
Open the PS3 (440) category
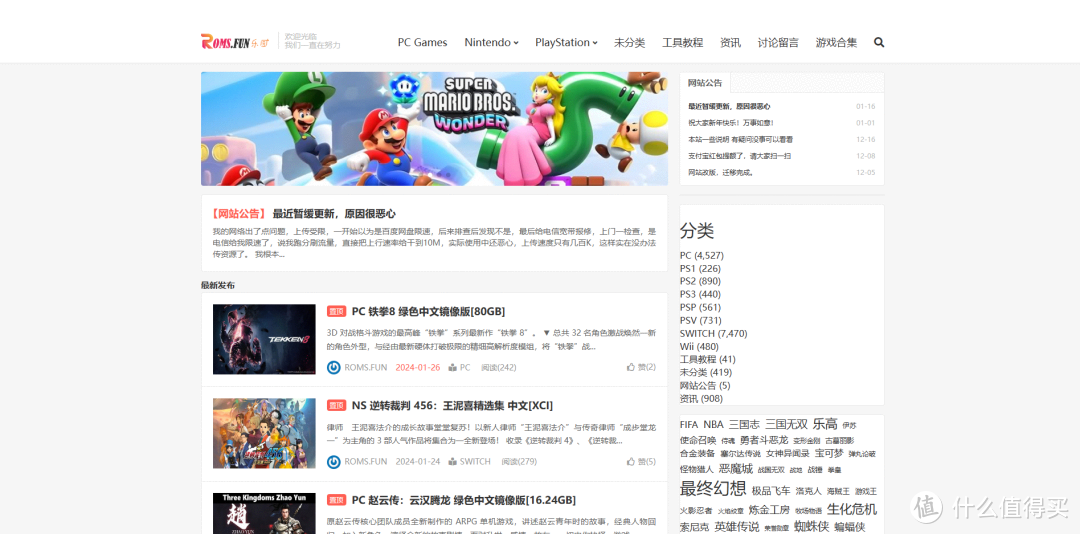pyautogui.click(x=700, y=294)
